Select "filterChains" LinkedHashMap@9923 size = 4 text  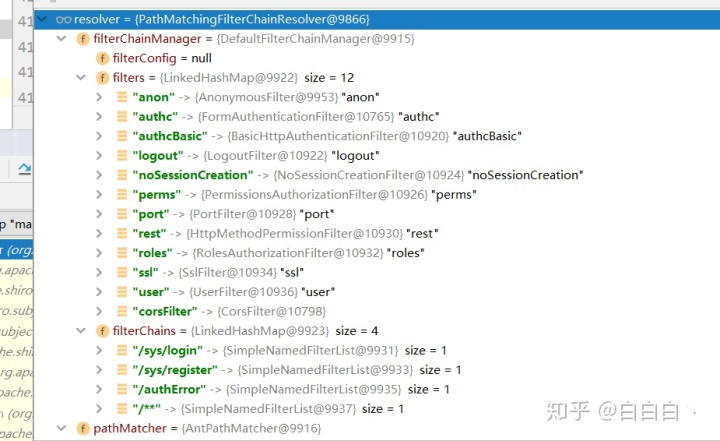(245, 331)
